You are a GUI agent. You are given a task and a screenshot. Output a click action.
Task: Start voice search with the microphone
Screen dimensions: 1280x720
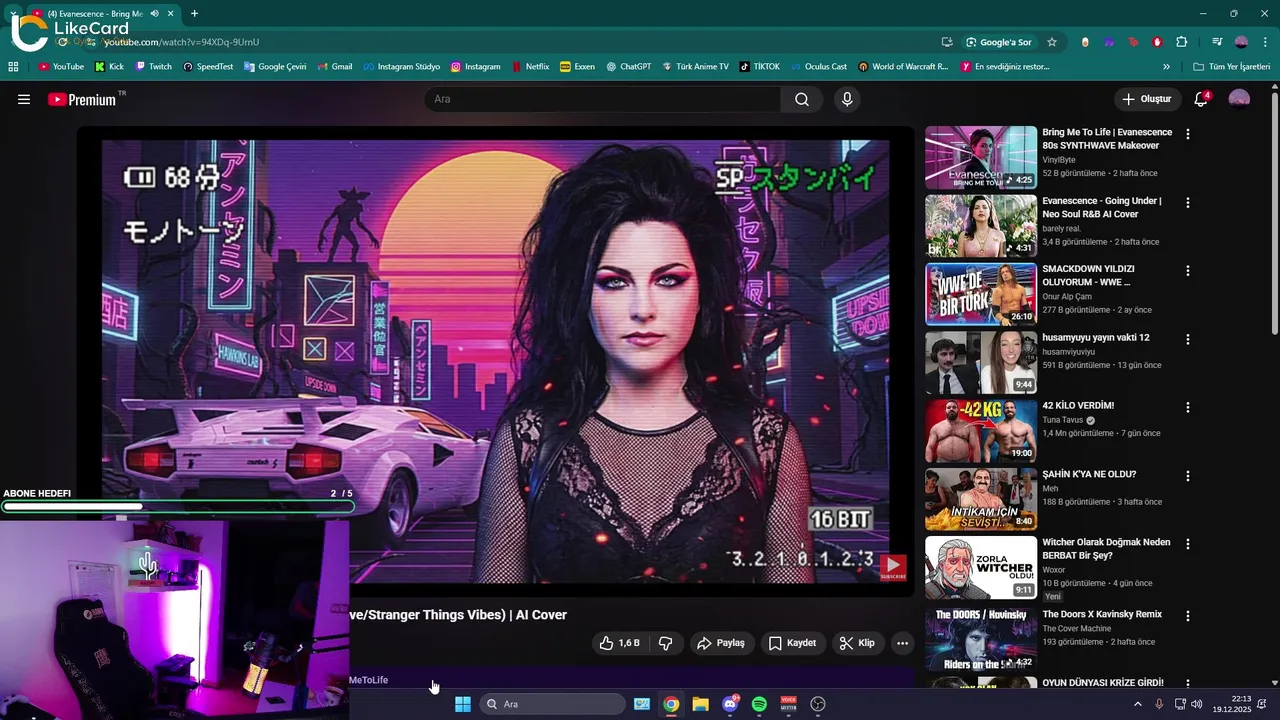pyautogui.click(x=847, y=99)
